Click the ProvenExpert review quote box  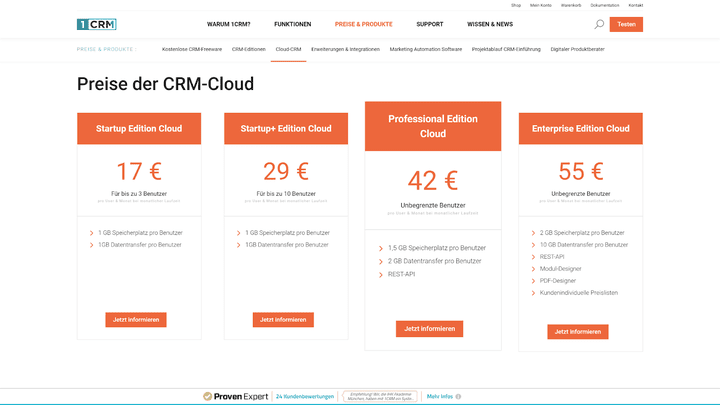pos(380,397)
